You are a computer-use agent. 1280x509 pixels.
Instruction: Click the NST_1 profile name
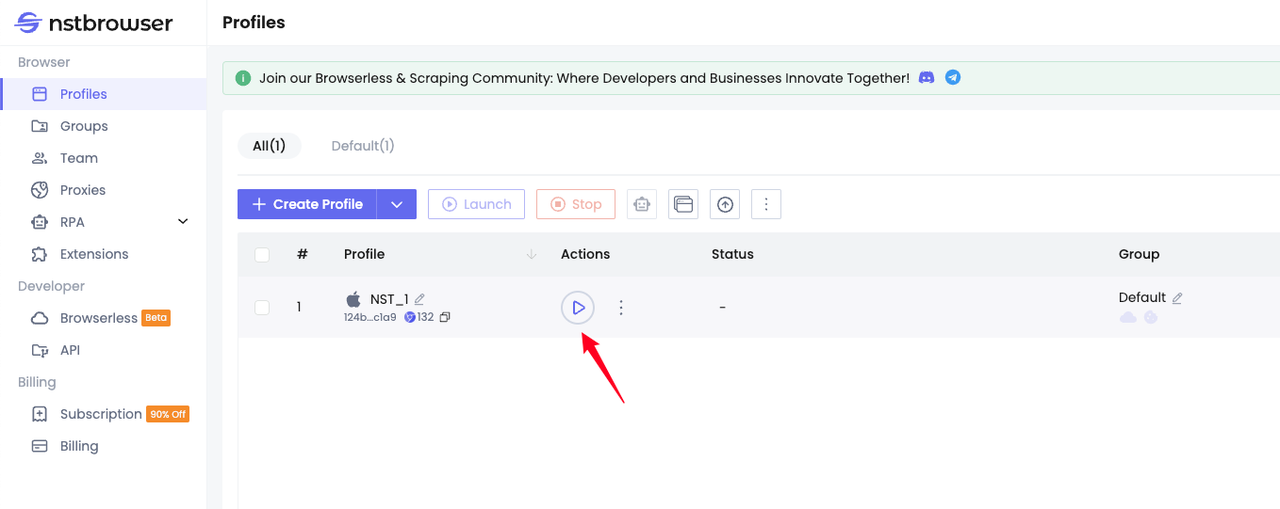point(389,299)
